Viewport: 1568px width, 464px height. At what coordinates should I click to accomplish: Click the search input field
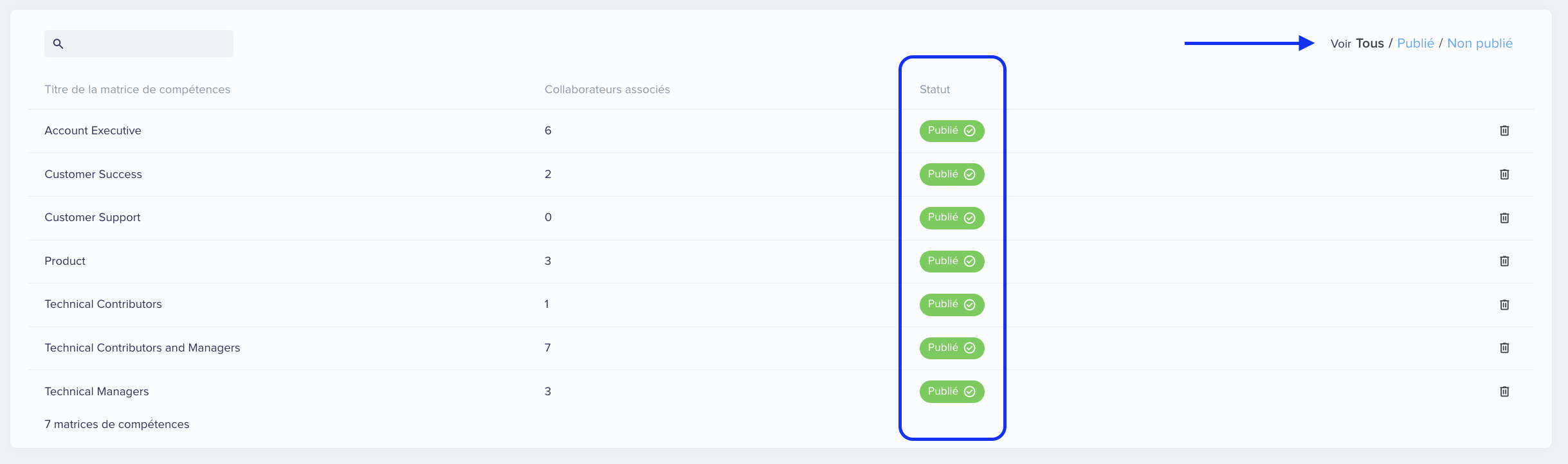click(139, 44)
